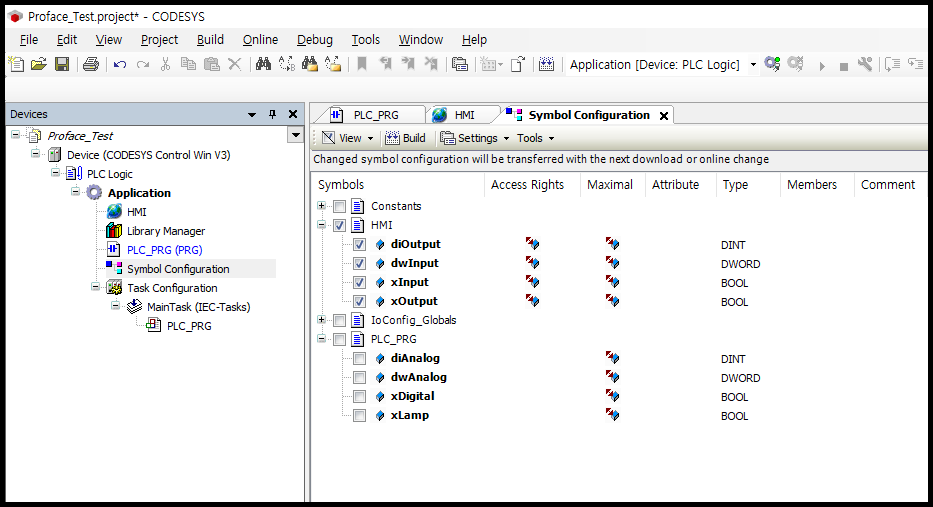Screen dimensions: 933x507
Task: Check the xLamp symbol checkbox
Action: pos(359,415)
